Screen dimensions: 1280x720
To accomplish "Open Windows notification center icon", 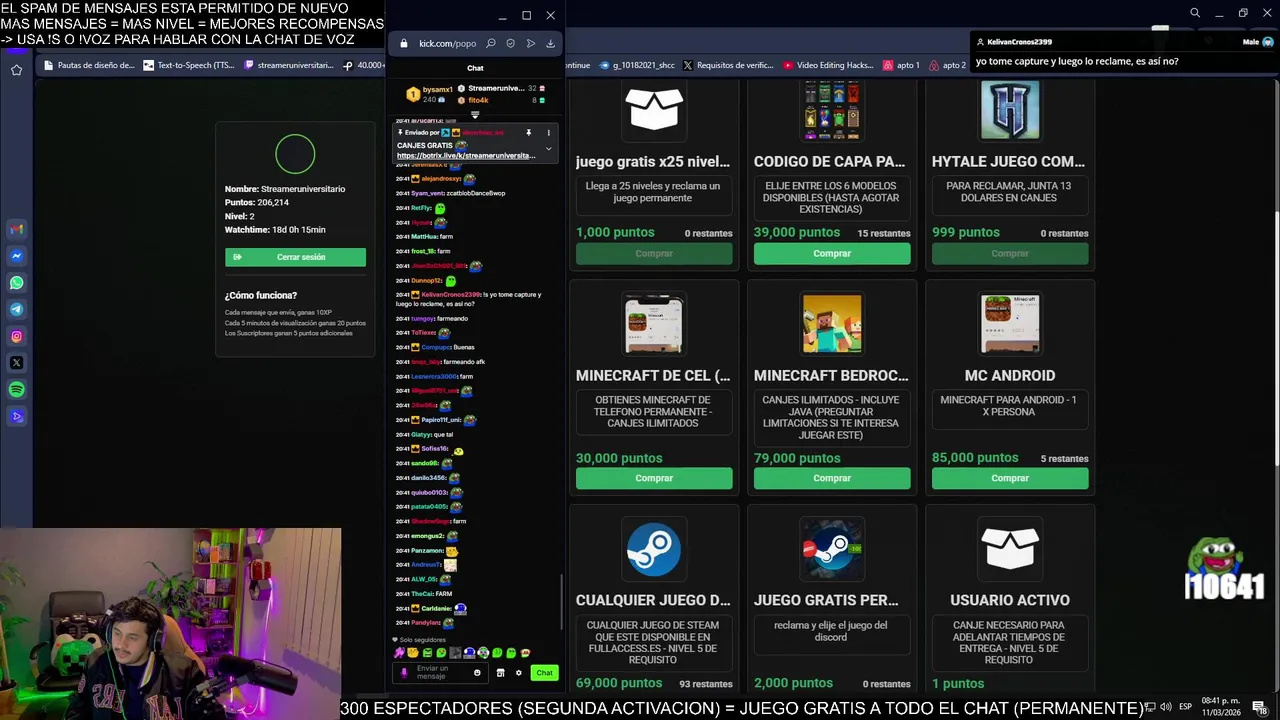I will coord(1259,707).
